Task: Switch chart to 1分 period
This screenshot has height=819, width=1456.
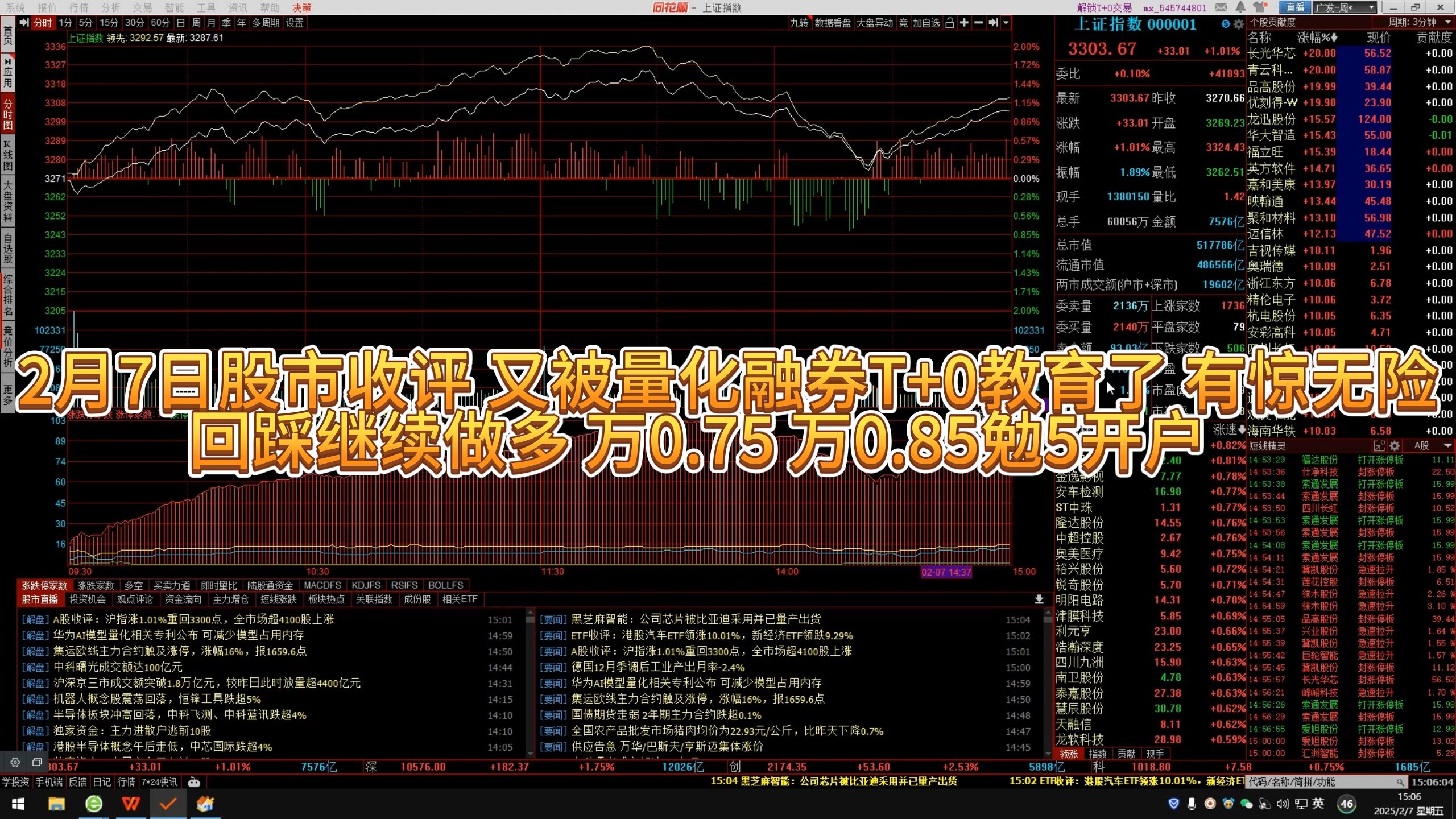Action: click(x=66, y=23)
